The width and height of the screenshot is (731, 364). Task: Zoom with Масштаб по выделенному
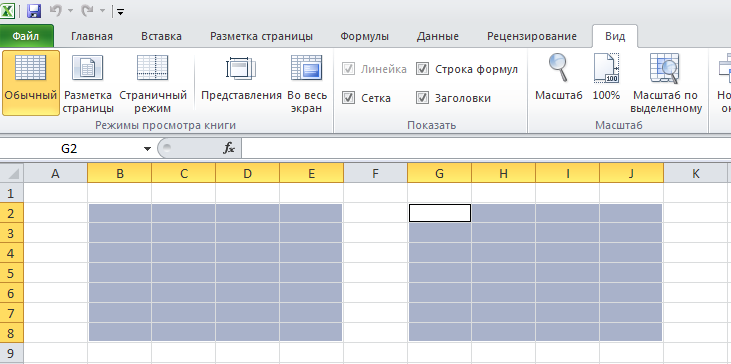[666, 83]
